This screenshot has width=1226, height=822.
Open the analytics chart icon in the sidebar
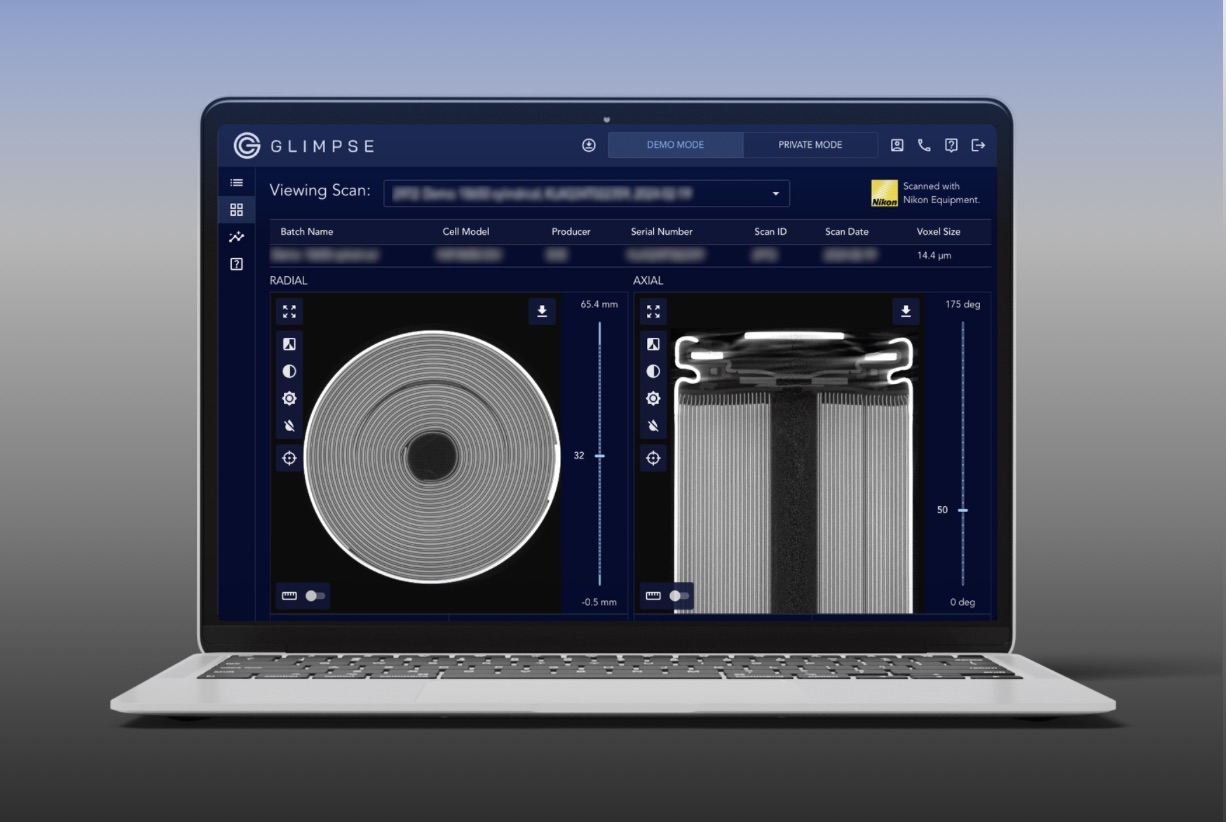pos(237,237)
